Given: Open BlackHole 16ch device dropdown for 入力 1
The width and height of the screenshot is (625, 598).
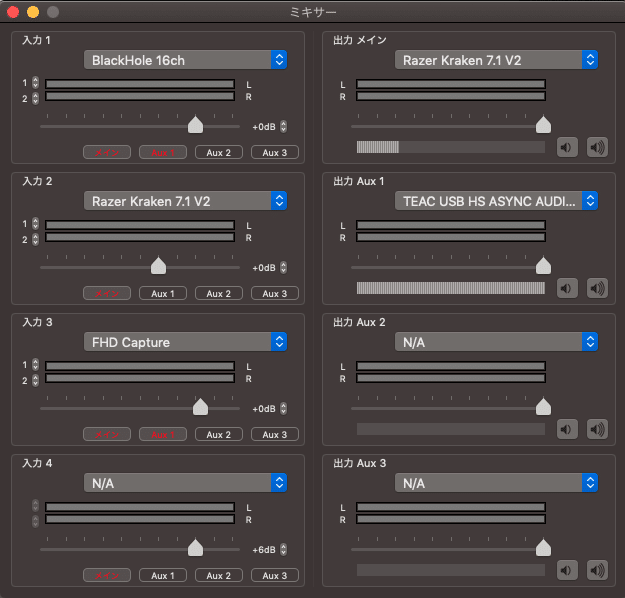Looking at the screenshot, I should (x=185, y=60).
